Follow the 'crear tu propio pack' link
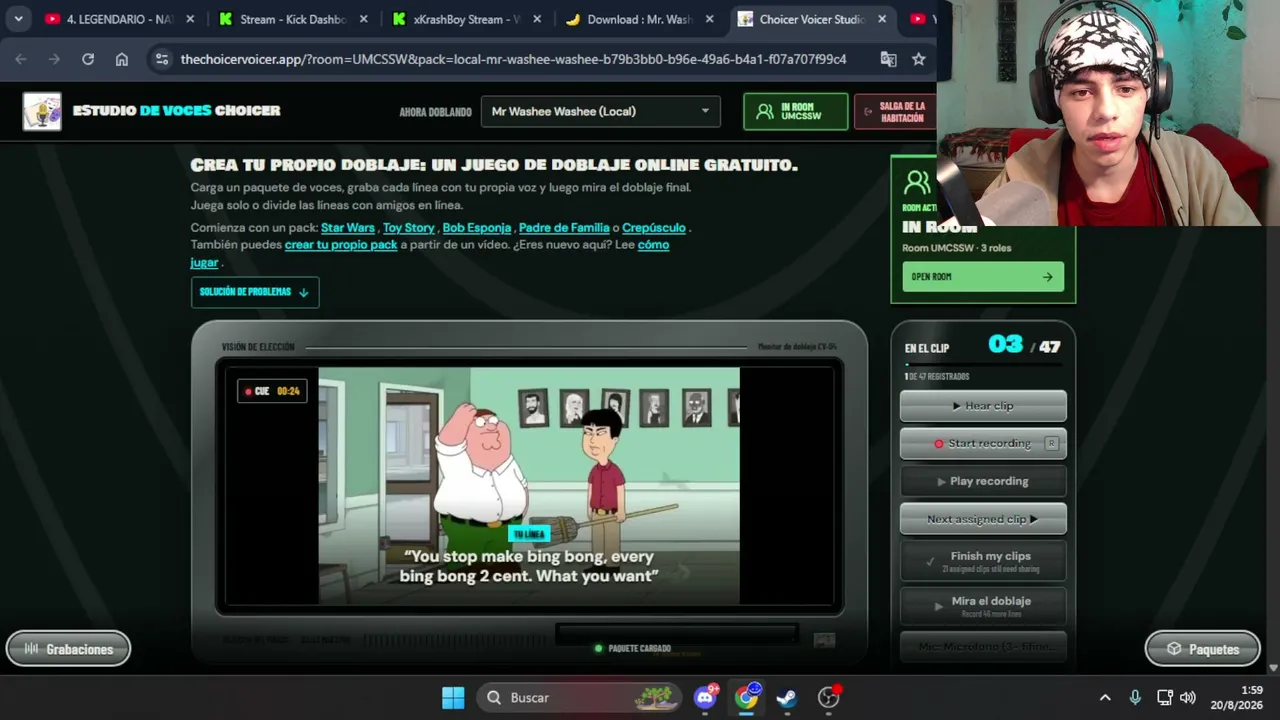1280x720 pixels. tap(341, 245)
